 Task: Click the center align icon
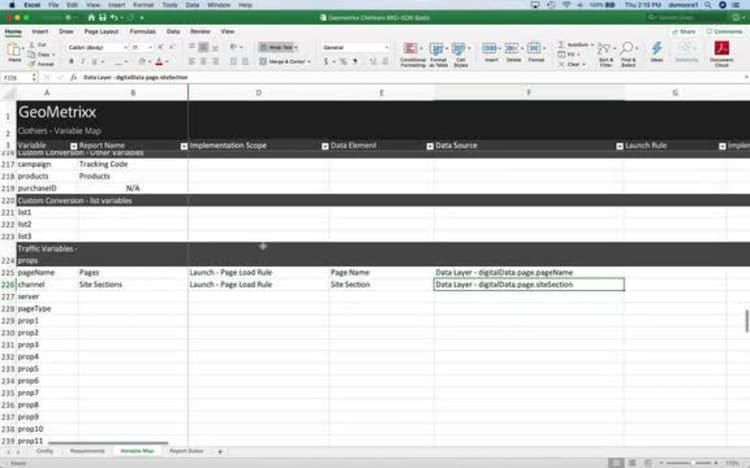pos(203,61)
